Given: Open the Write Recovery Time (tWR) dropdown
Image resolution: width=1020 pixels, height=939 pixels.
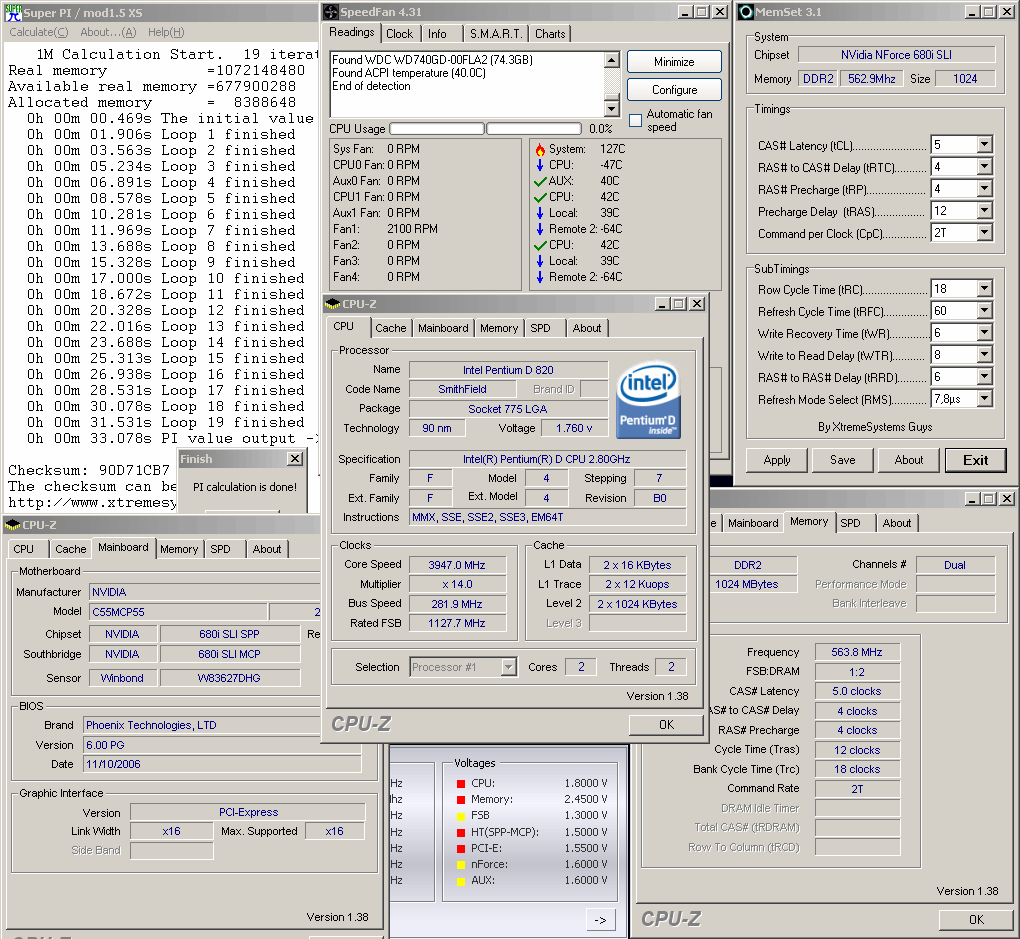Looking at the screenshot, I should point(984,333).
